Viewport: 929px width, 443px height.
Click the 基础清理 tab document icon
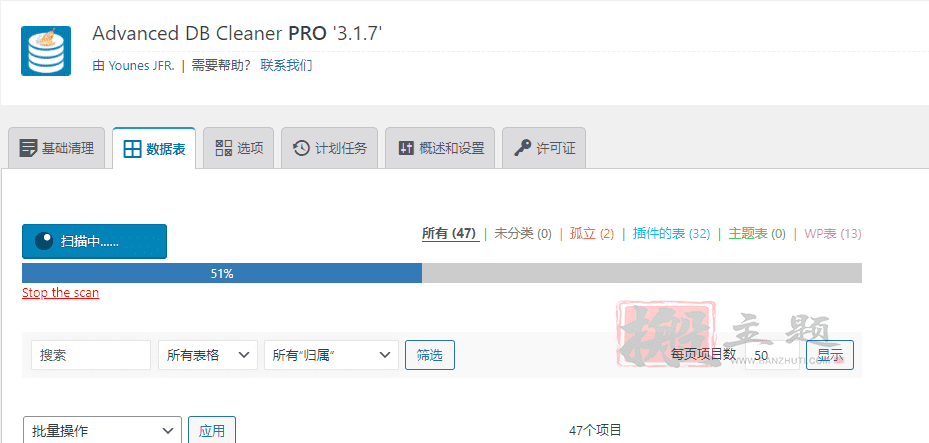click(x=28, y=148)
